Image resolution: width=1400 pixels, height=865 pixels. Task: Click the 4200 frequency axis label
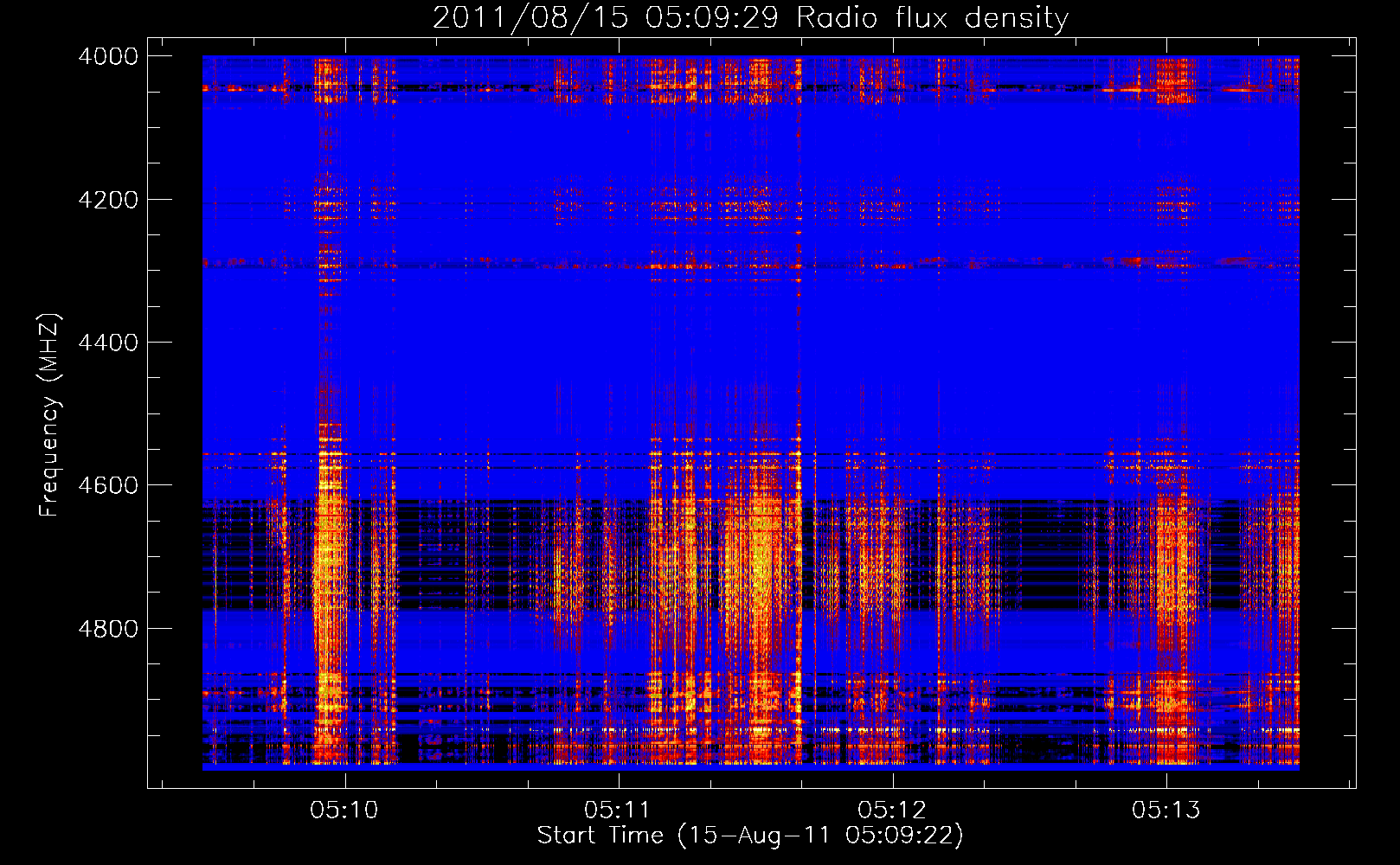click(108, 200)
